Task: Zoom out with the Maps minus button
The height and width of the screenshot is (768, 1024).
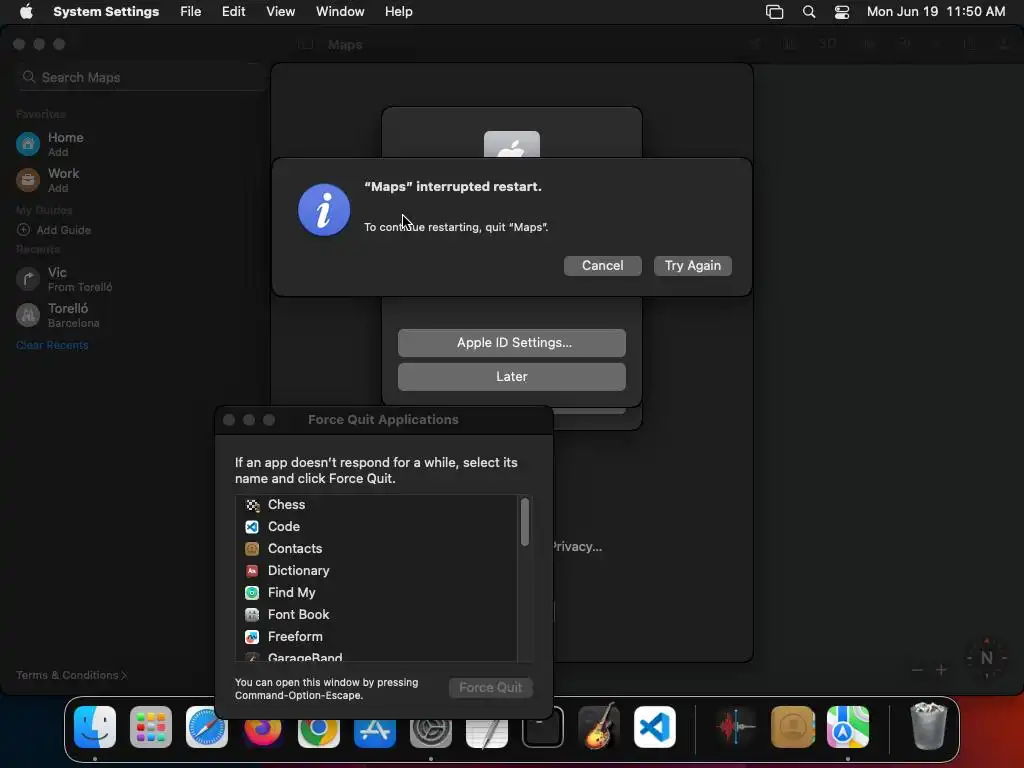Action: coord(917,670)
